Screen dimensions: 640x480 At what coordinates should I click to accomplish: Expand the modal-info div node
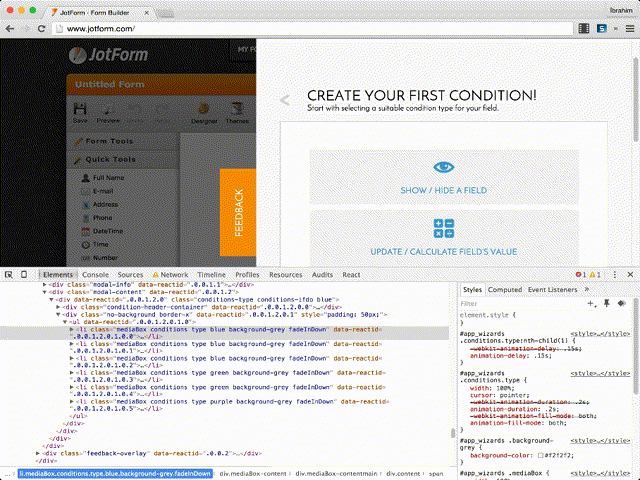click(x=44, y=284)
